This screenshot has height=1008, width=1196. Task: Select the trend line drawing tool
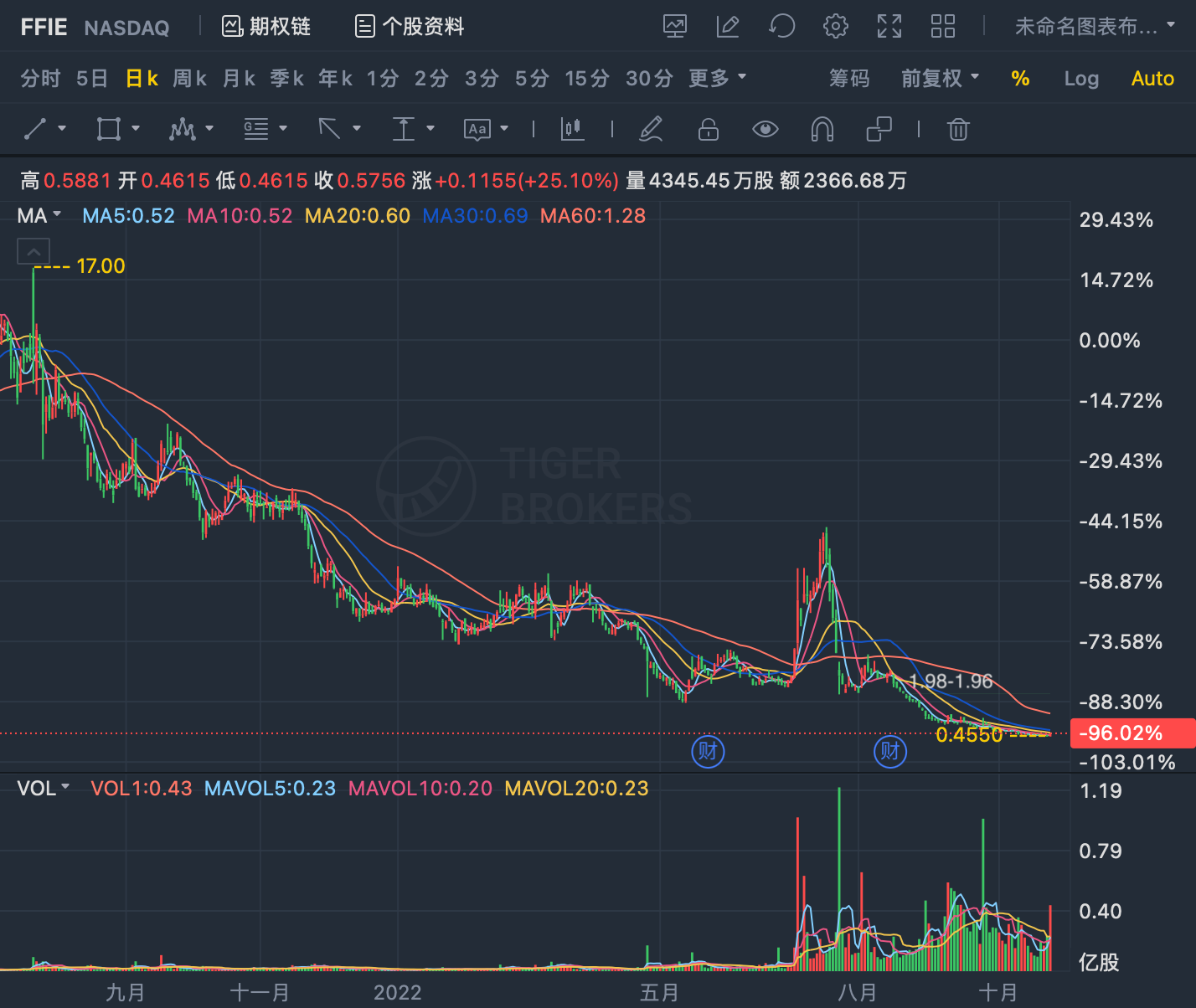pos(35,129)
